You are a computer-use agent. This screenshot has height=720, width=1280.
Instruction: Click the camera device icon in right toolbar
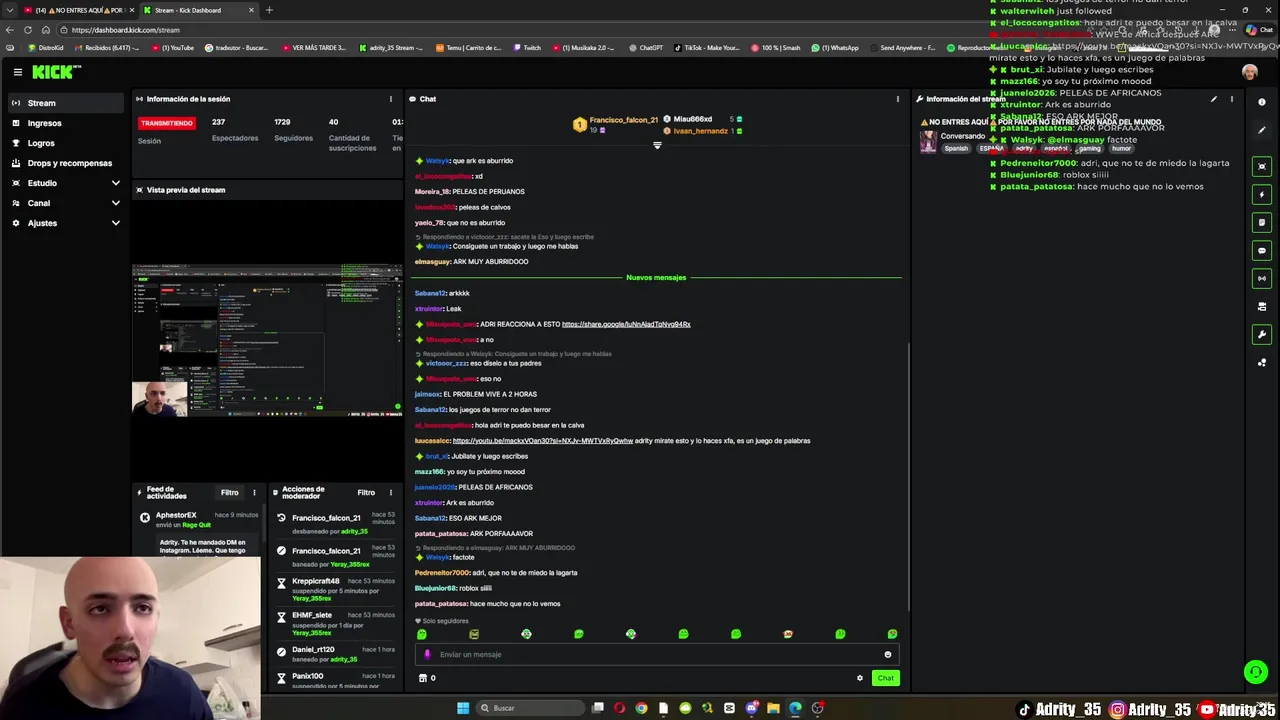1262,306
